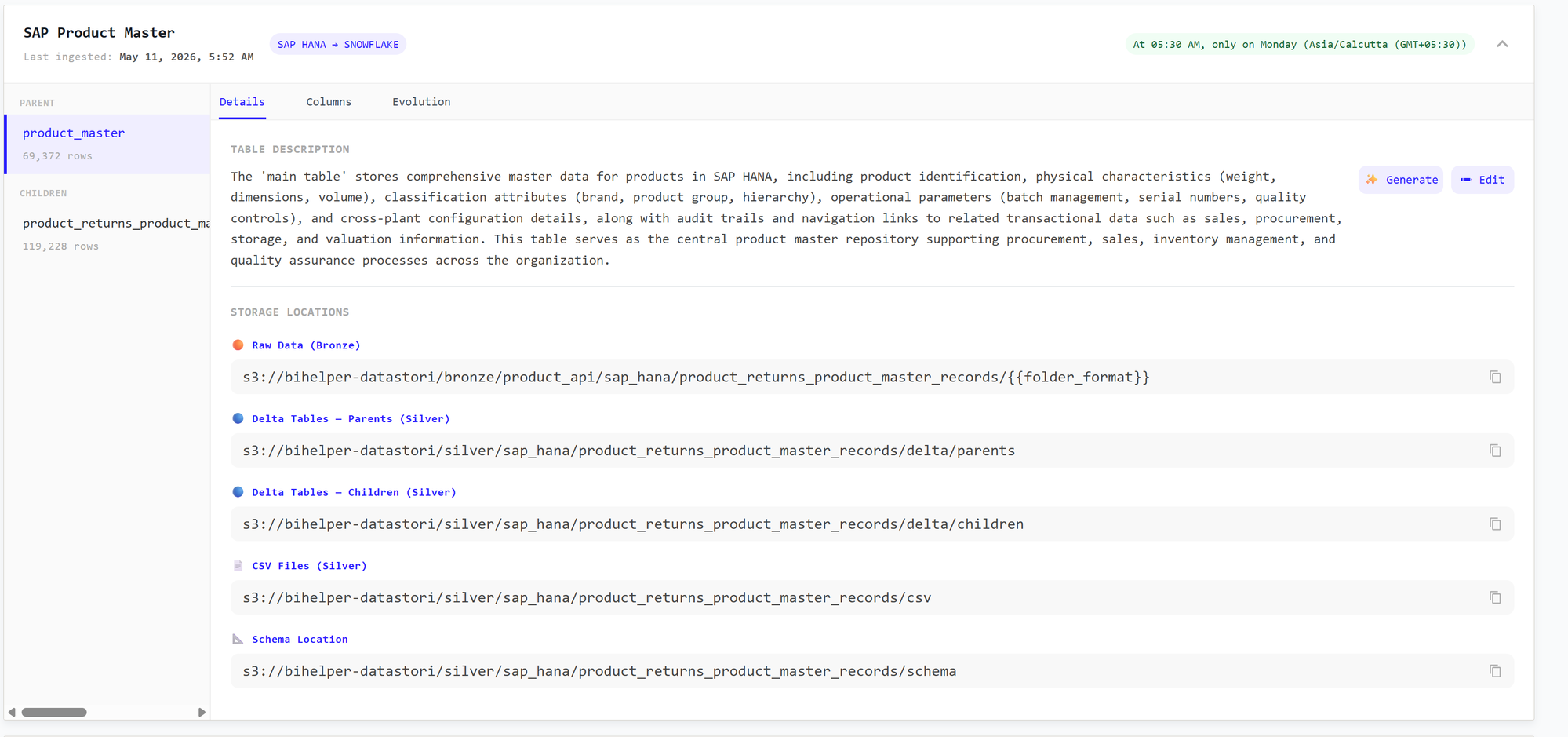Click the blue dot beside Delta Tables Children
The height and width of the screenshot is (737, 1568).
(238, 492)
